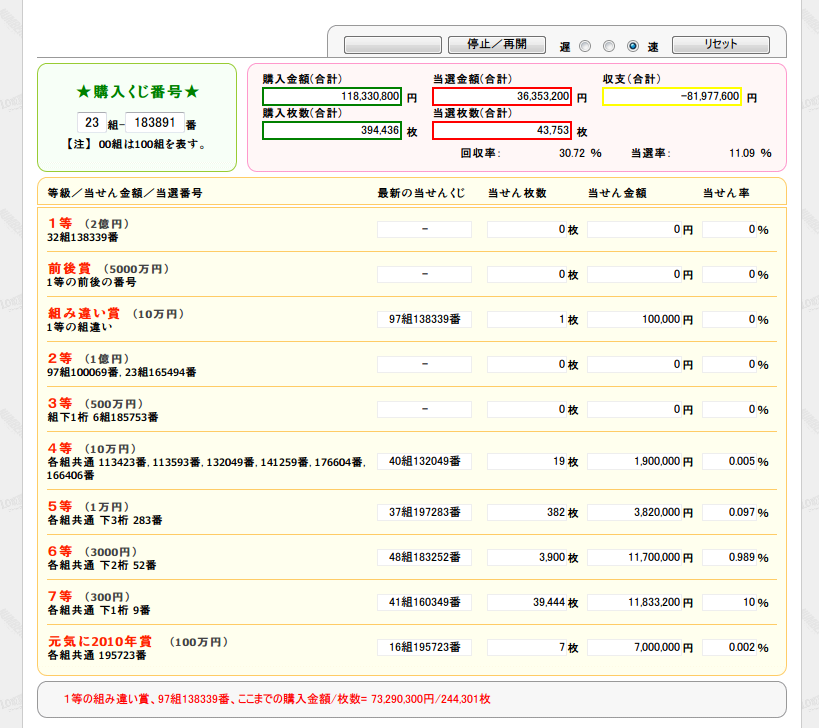Click 7等 winning count 39,444 field
The width and height of the screenshot is (819, 728).
point(526,603)
